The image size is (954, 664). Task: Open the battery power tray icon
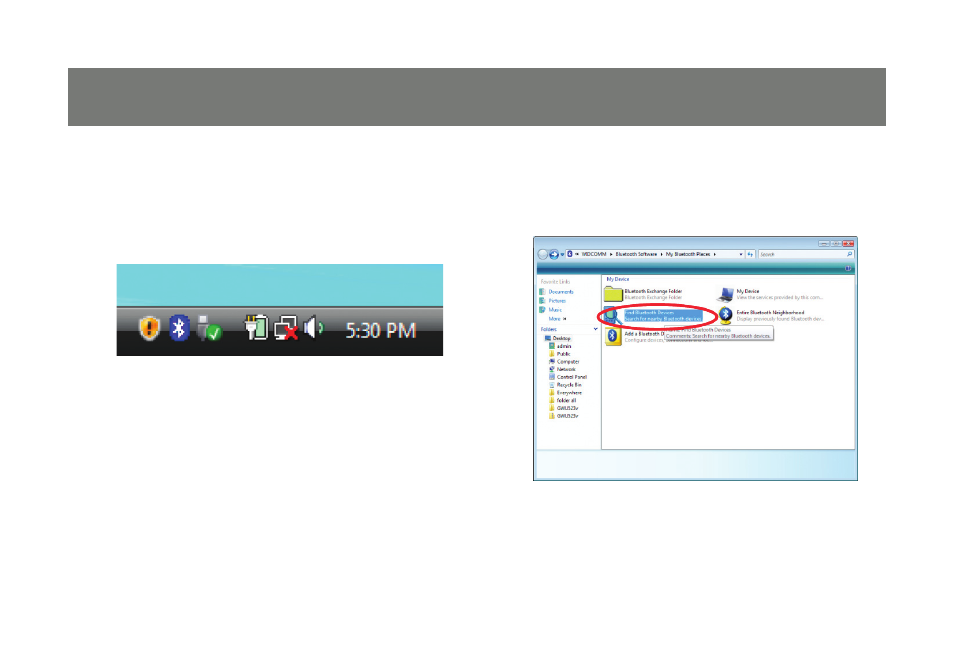(x=257, y=327)
